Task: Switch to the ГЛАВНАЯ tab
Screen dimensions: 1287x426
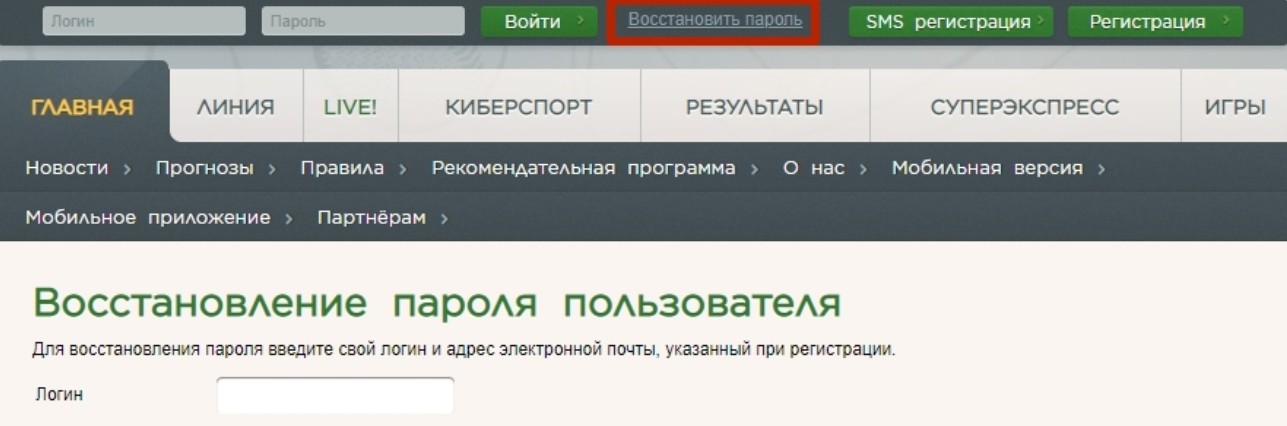Action: click(83, 108)
